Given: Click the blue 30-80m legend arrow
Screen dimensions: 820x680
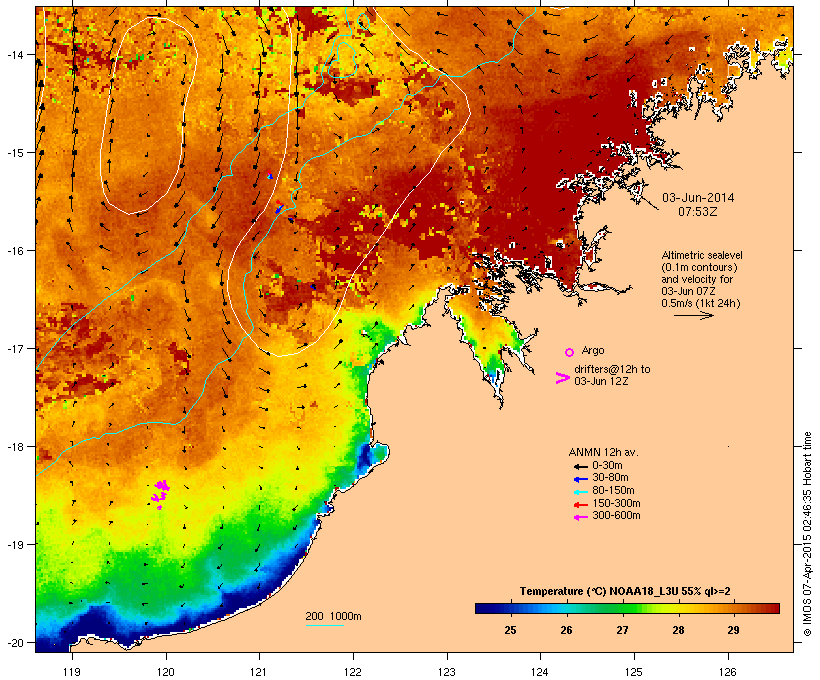Looking at the screenshot, I should coord(581,479).
